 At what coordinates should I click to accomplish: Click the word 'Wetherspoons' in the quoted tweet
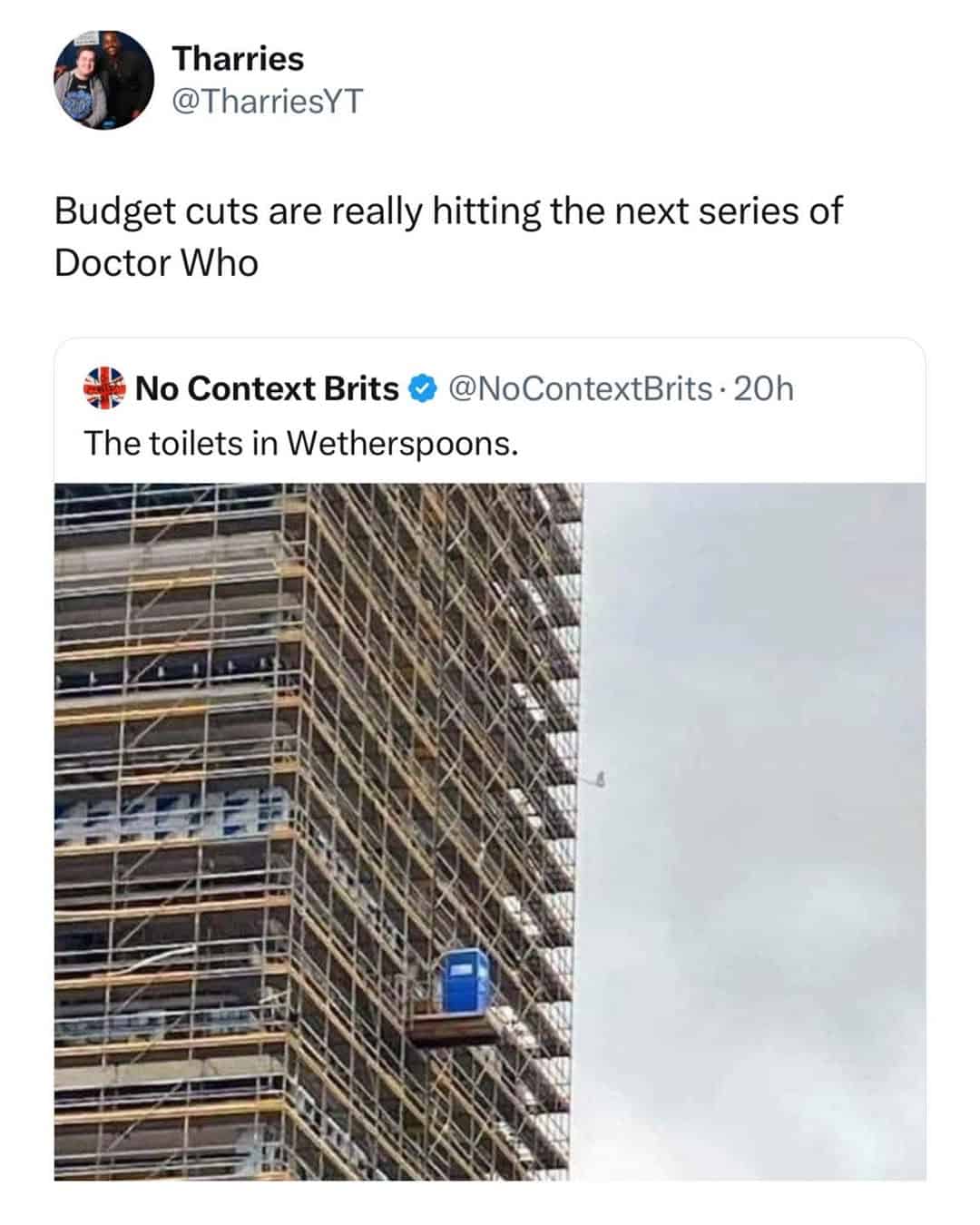400,444
